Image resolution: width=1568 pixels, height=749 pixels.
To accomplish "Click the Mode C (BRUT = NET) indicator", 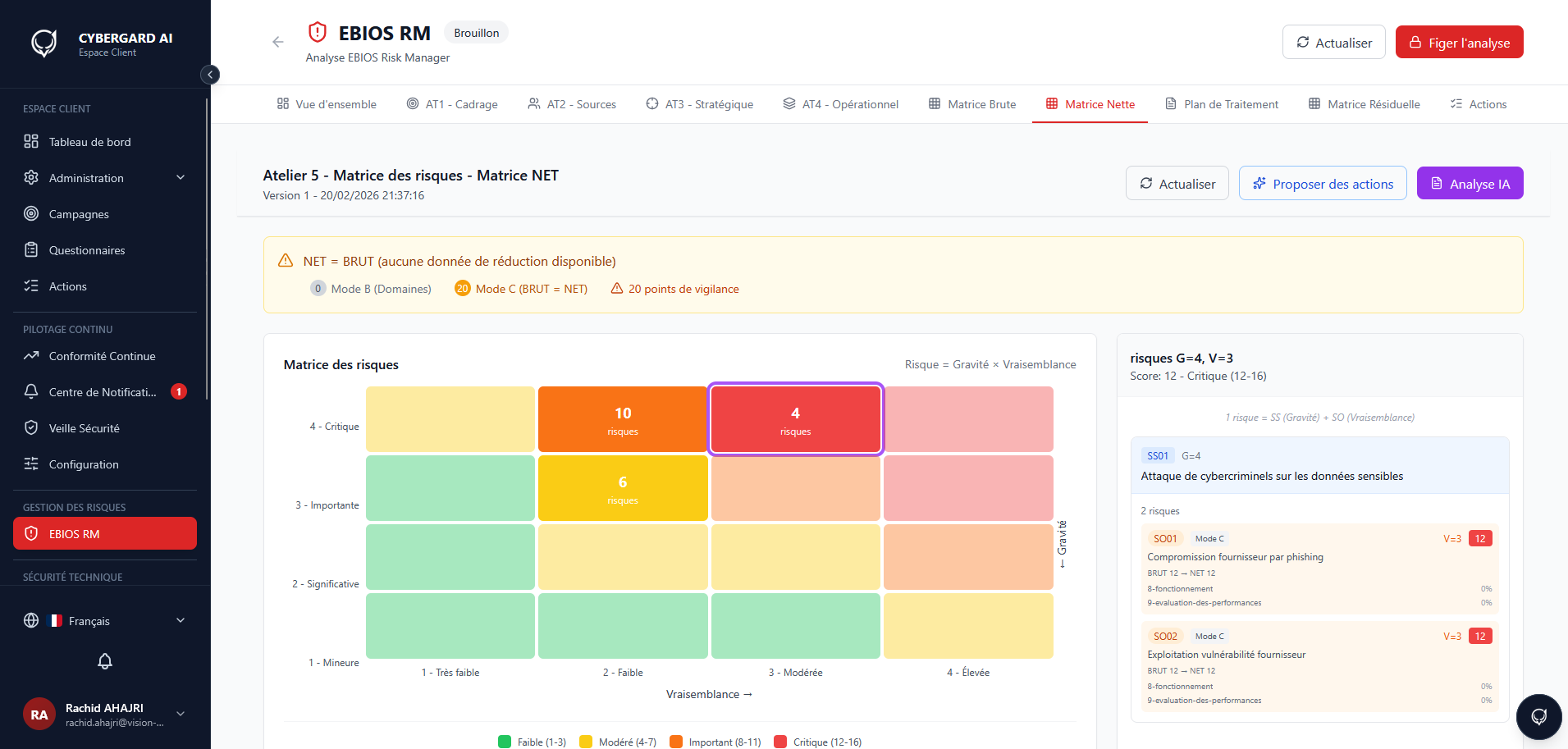I will point(521,289).
